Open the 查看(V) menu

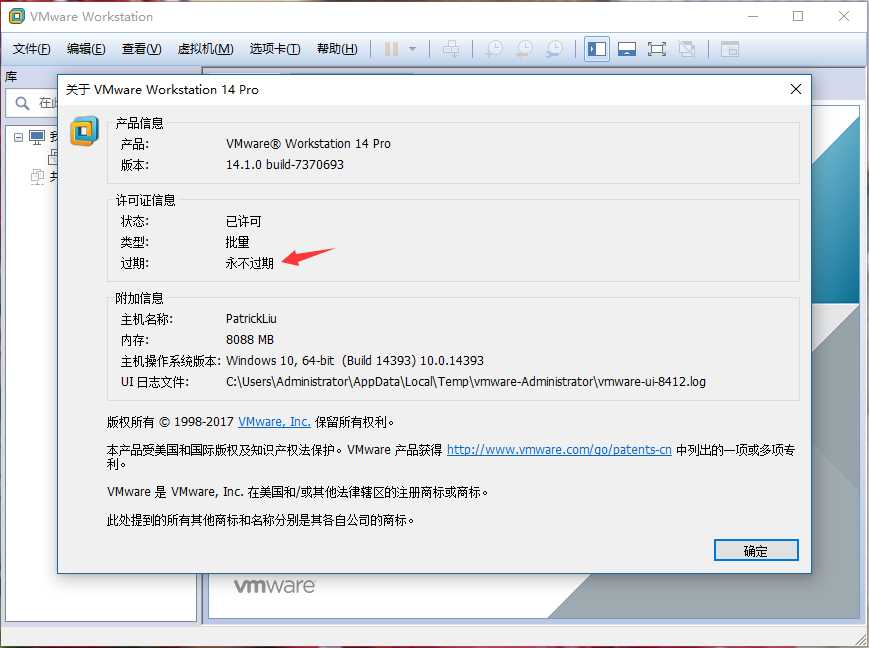(x=141, y=49)
